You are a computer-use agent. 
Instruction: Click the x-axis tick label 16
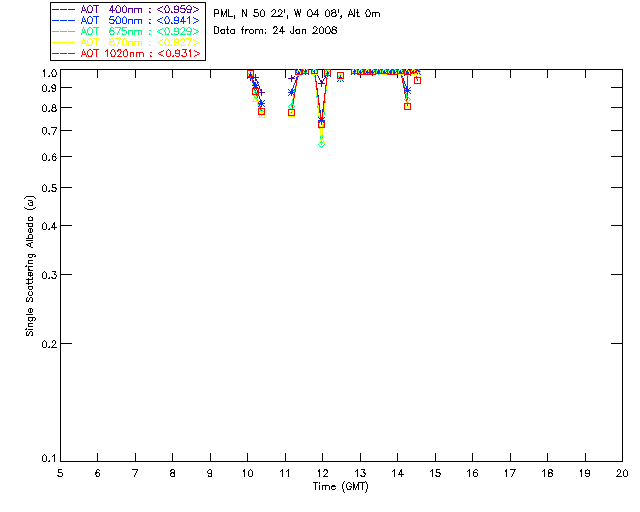coord(472,473)
